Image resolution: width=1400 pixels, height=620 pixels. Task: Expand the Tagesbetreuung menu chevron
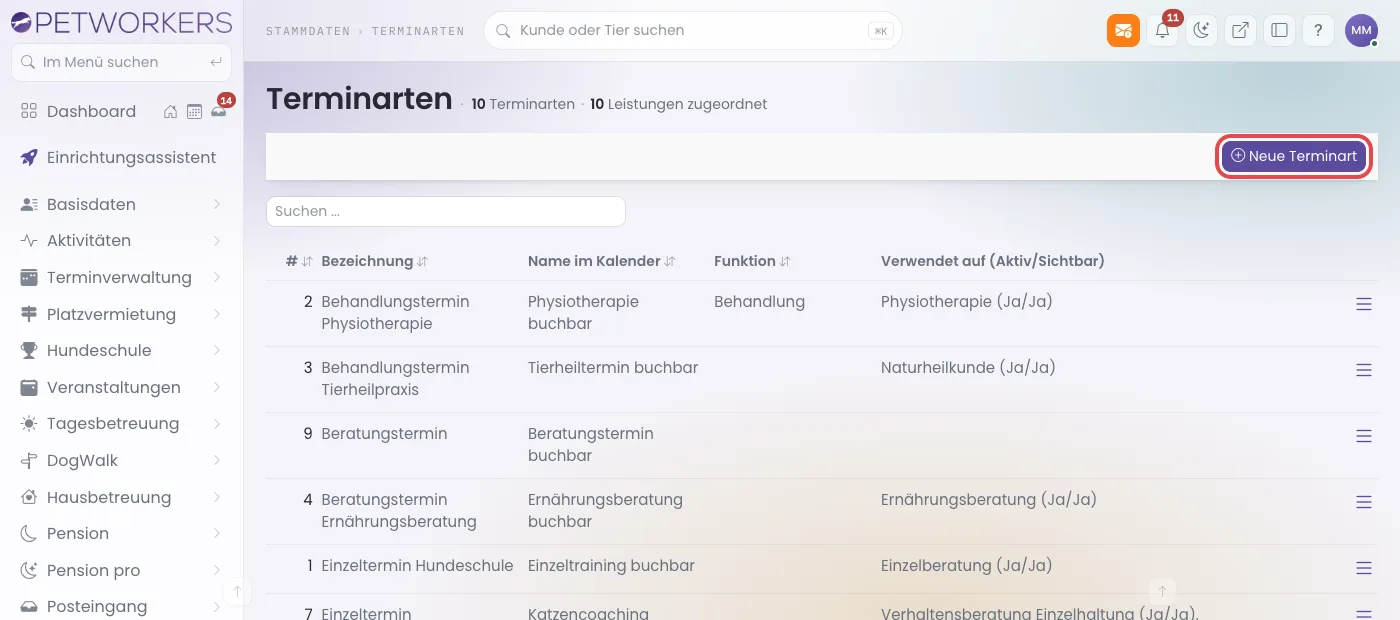click(x=217, y=423)
